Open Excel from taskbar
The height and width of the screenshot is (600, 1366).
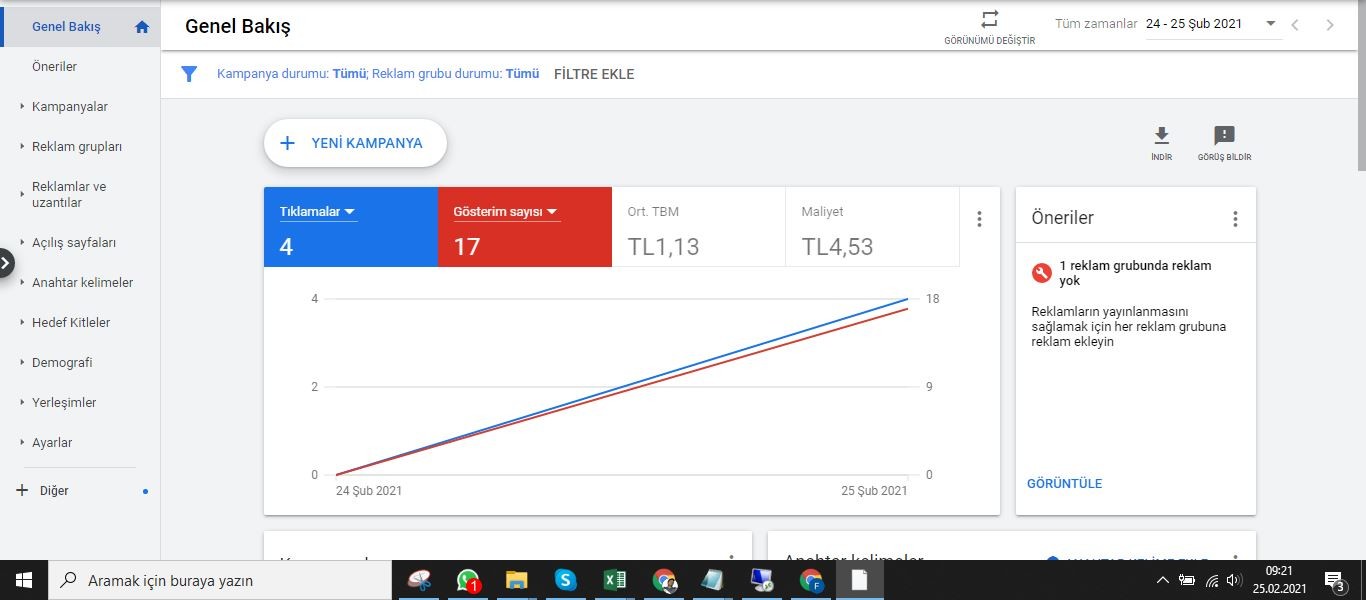click(x=615, y=580)
